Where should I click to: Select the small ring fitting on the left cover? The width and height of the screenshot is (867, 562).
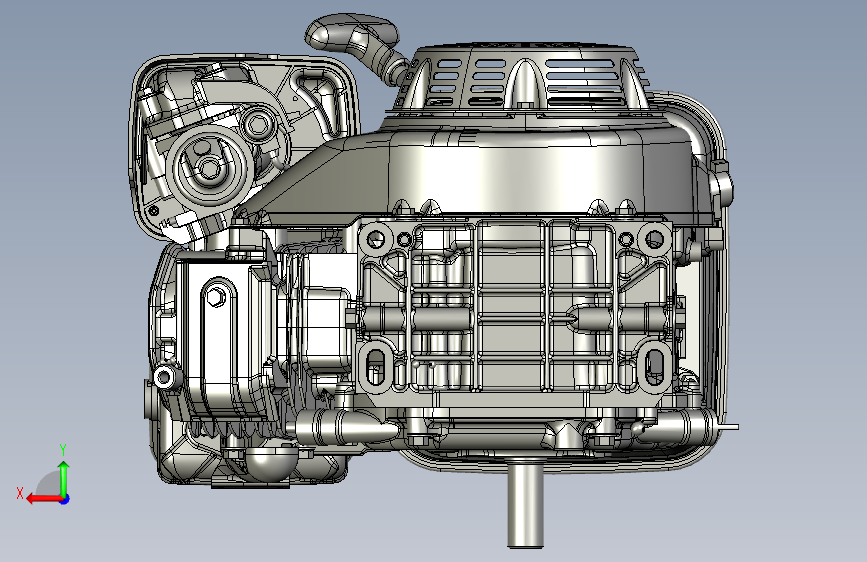[164, 378]
